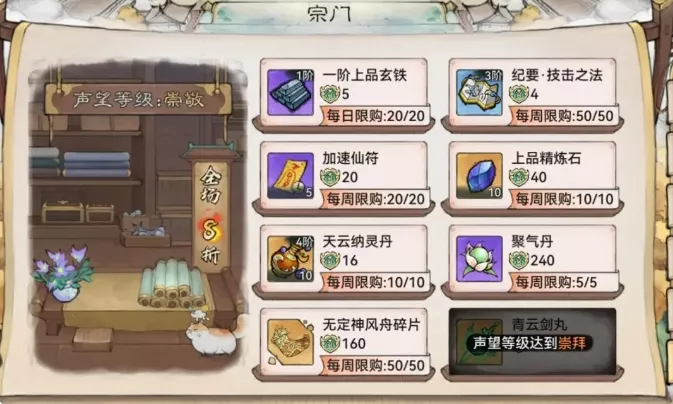This screenshot has width=673, height=404.
Task: Select the 一阶上品玄铁 iron ingot icon
Action: click(291, 93)
